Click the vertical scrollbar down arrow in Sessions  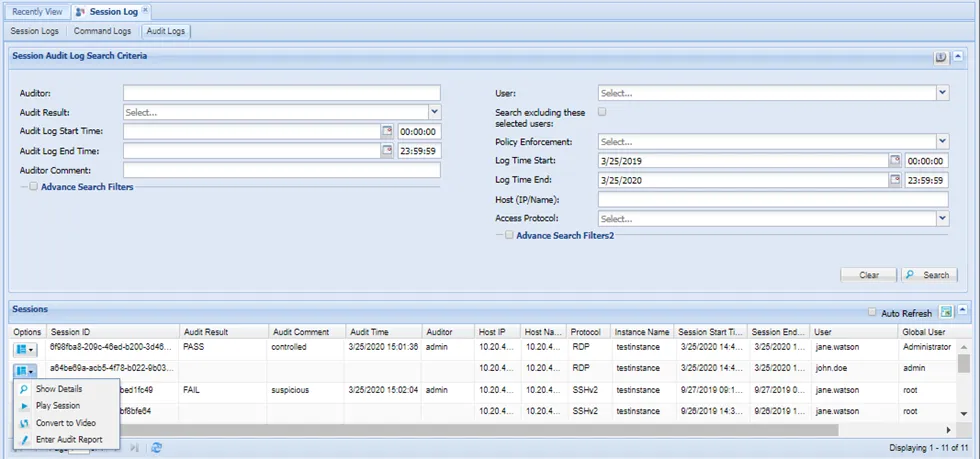coord(964,414)
